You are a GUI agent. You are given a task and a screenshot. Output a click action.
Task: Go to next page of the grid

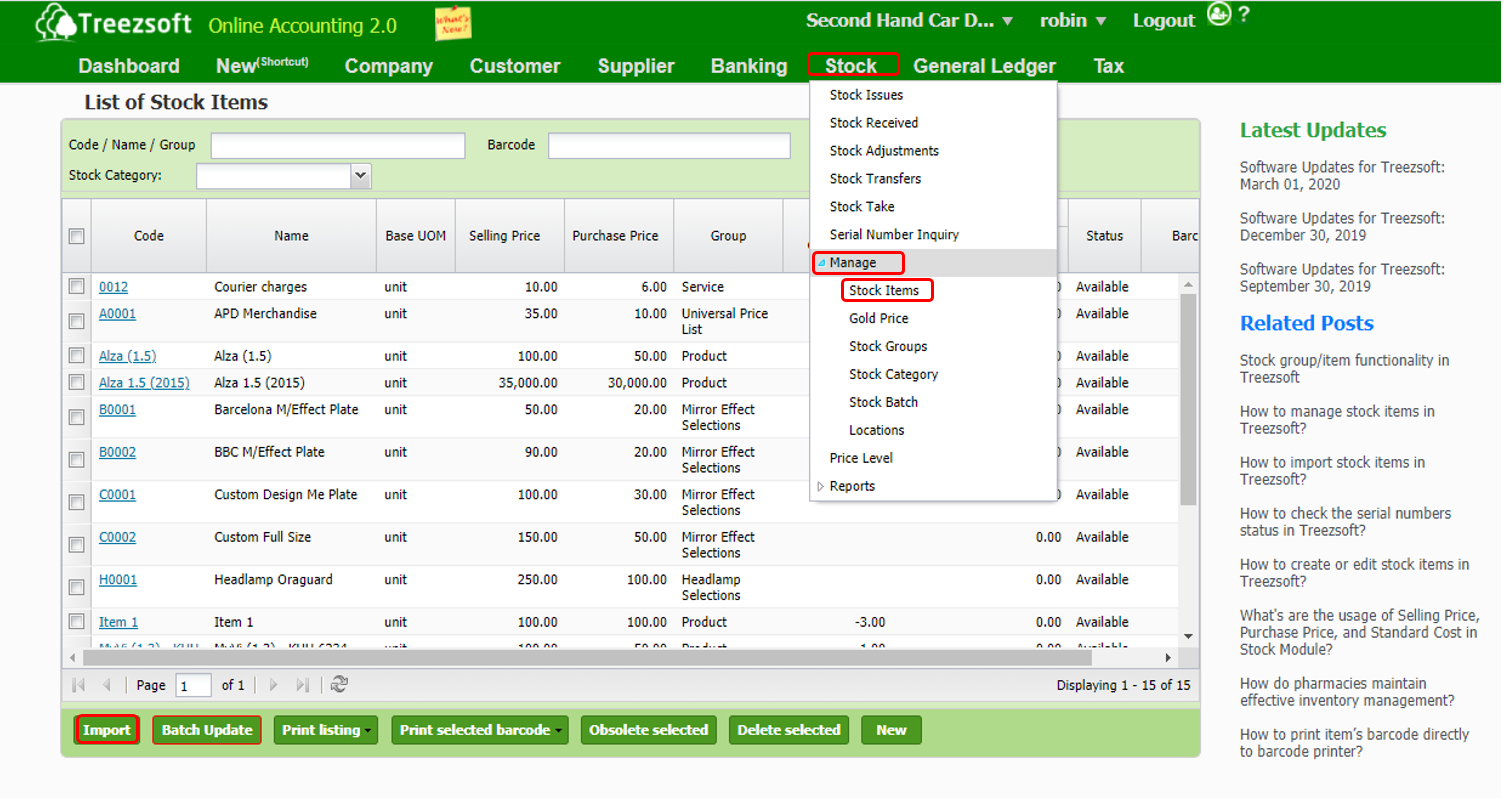[272, 685]
